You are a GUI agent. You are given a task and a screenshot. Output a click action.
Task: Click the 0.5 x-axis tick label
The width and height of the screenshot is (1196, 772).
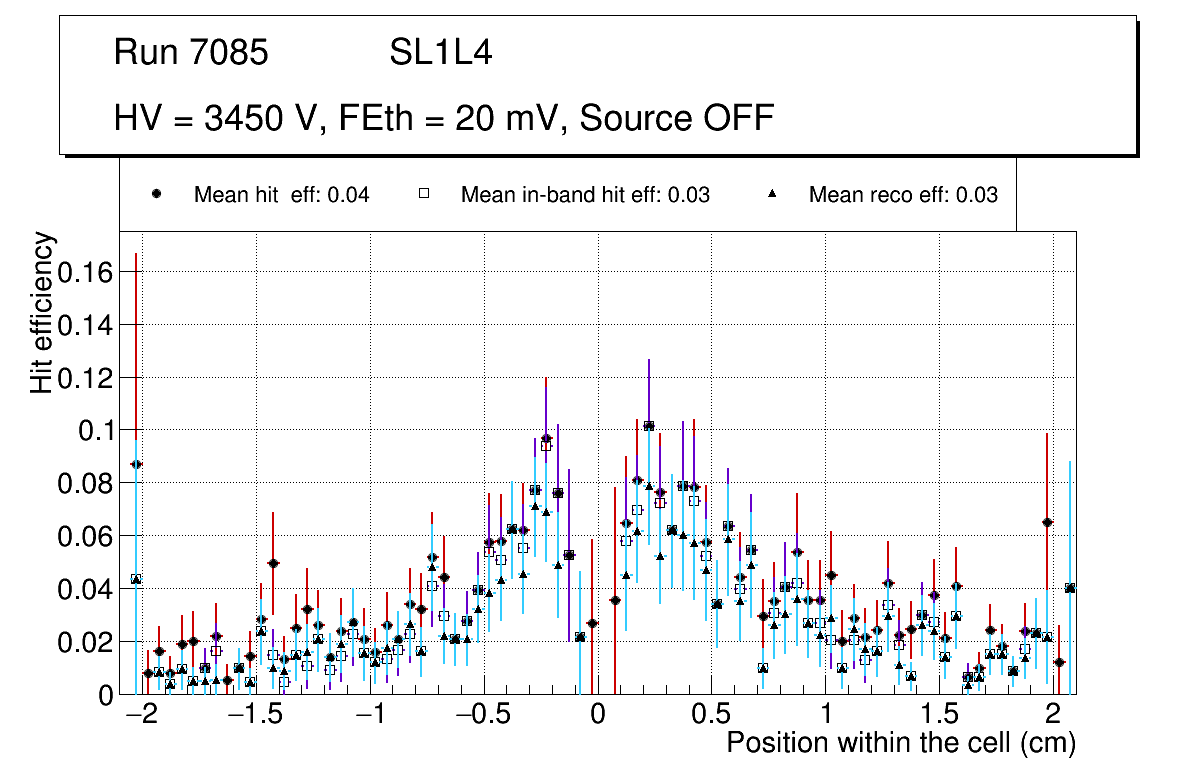[710, 715]
